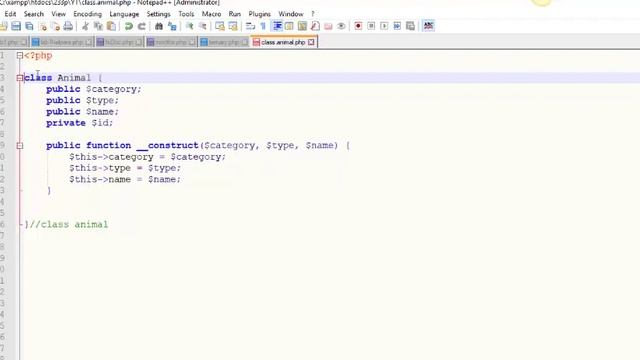Click the 'public $type;' line
640x360 pixels.
tap(82, 100)
